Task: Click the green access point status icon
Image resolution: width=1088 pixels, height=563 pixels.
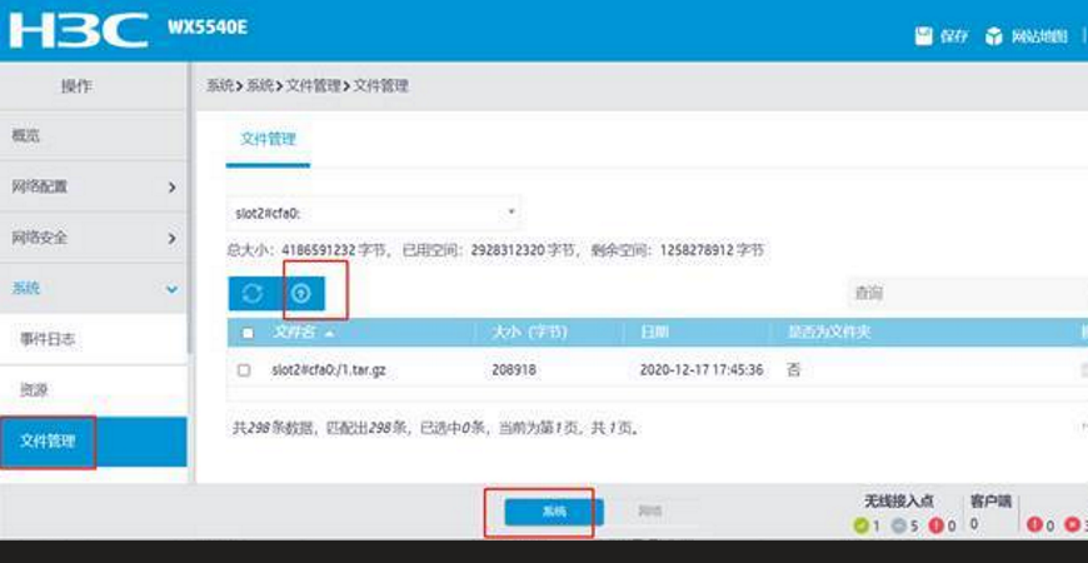Action: coord(860,525)
